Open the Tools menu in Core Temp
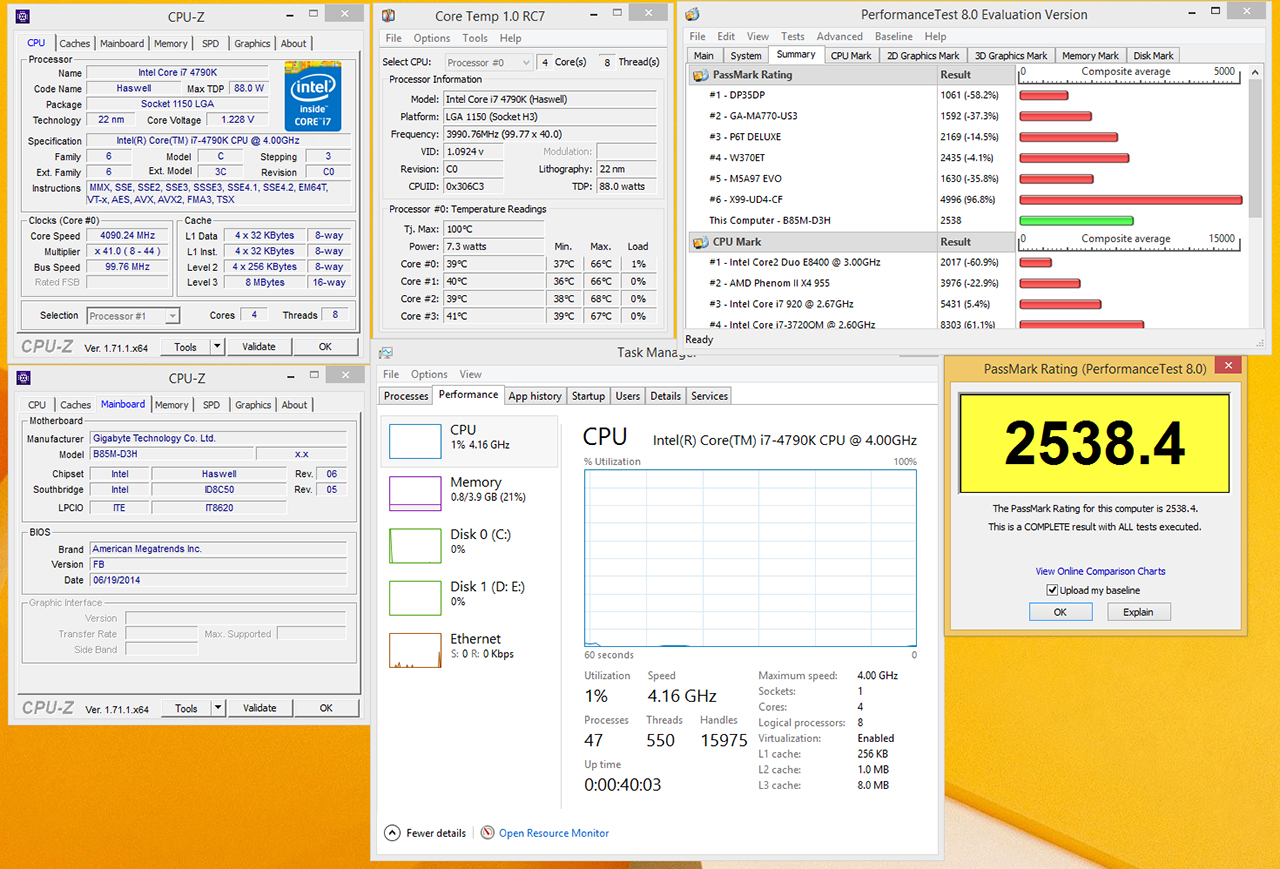This screenshot has width=1280, height=869. click(475, 38)
